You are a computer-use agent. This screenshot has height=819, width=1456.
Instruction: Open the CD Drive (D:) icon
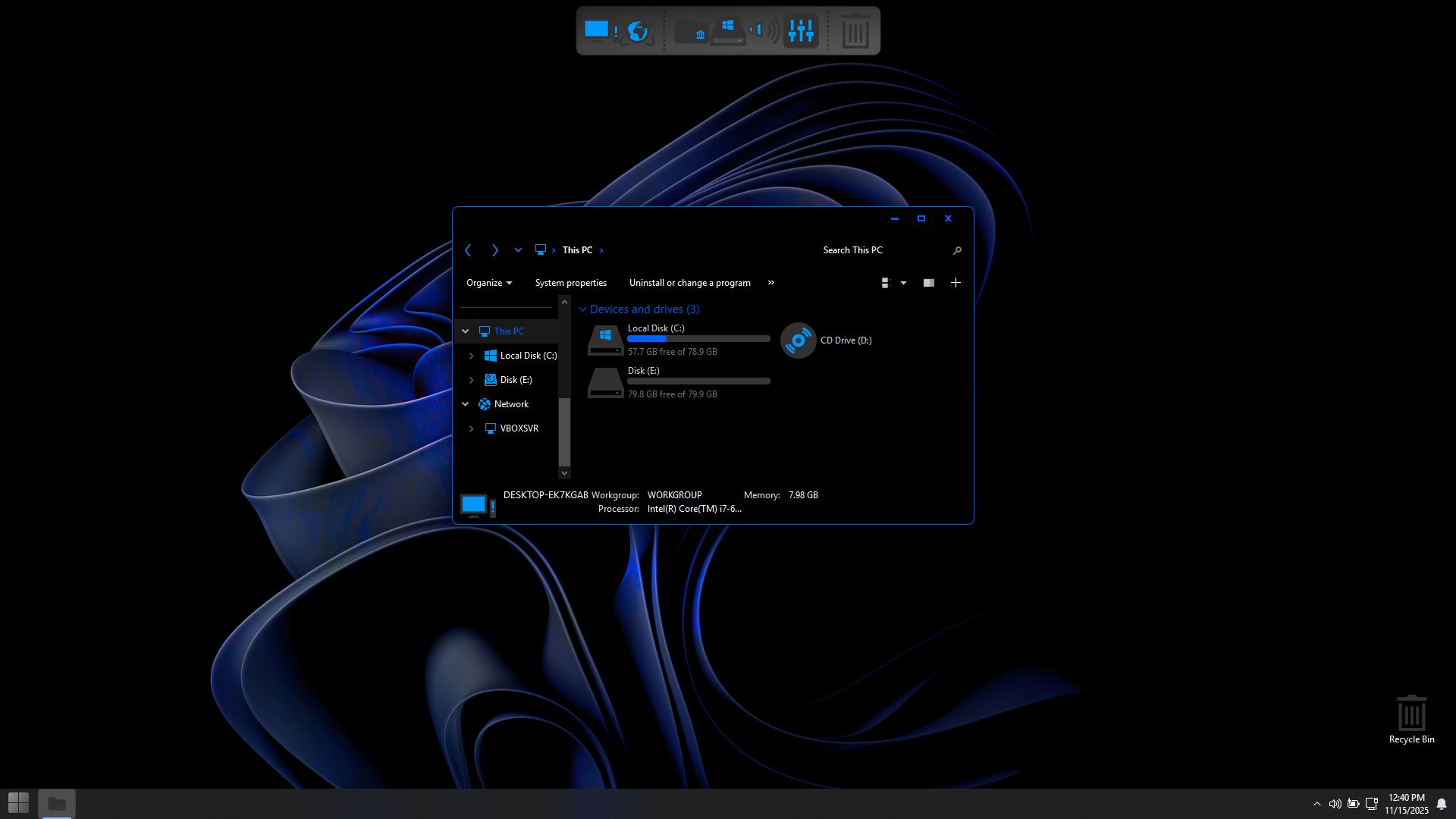pos(798,340)
